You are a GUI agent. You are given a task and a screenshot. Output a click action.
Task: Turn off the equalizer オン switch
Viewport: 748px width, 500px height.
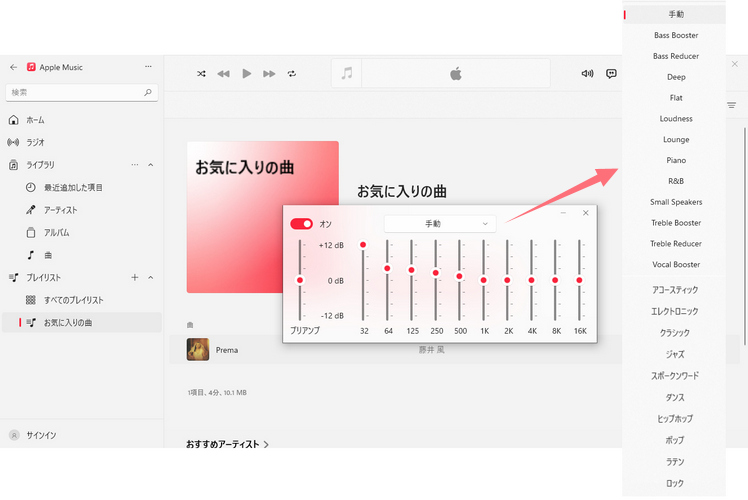(x=301, y=224)
